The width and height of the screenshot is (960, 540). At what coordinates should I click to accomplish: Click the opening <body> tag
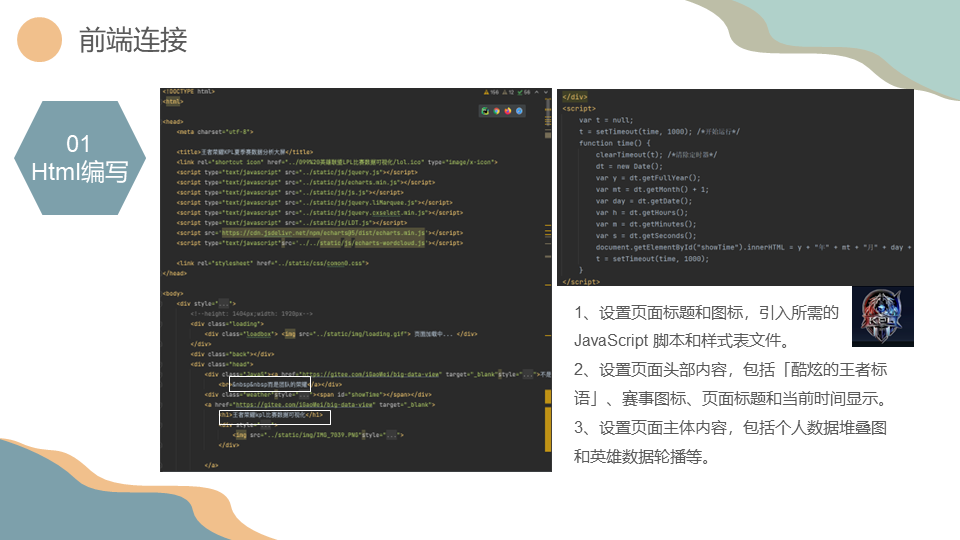pos(173,294)
